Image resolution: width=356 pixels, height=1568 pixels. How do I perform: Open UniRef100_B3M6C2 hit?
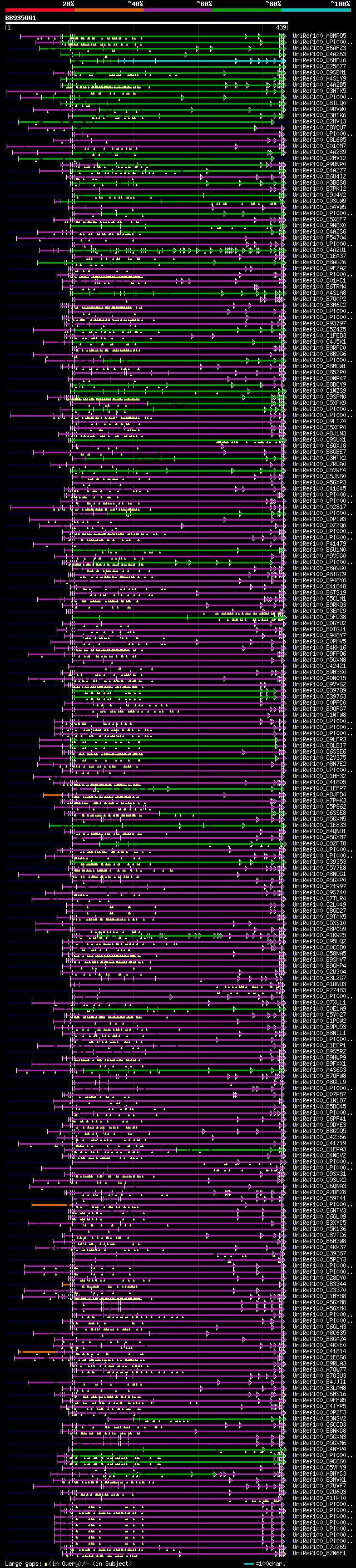click(x=319, y=305)
